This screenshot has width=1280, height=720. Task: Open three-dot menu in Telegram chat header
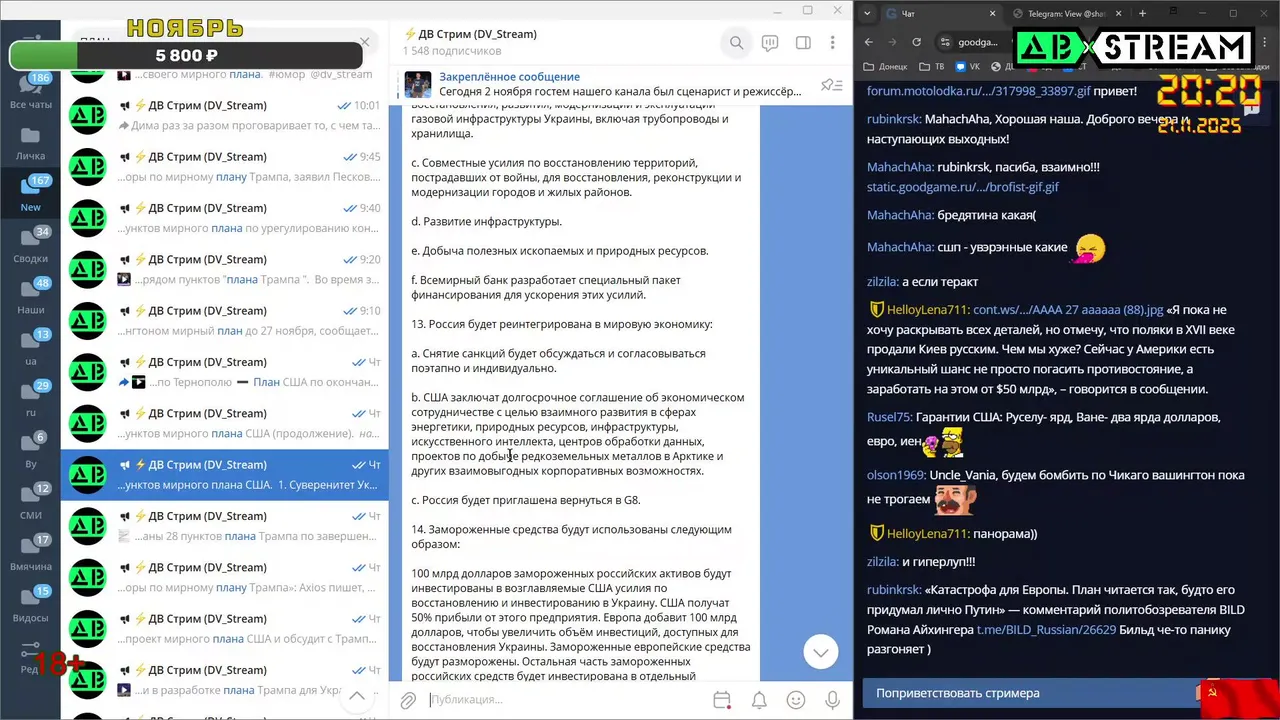(832, 43)
